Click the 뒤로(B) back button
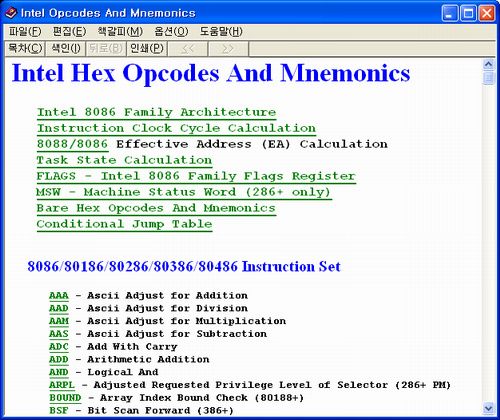Image resolution: width=500 pixels, height=420 pixels. coord(106,49)
